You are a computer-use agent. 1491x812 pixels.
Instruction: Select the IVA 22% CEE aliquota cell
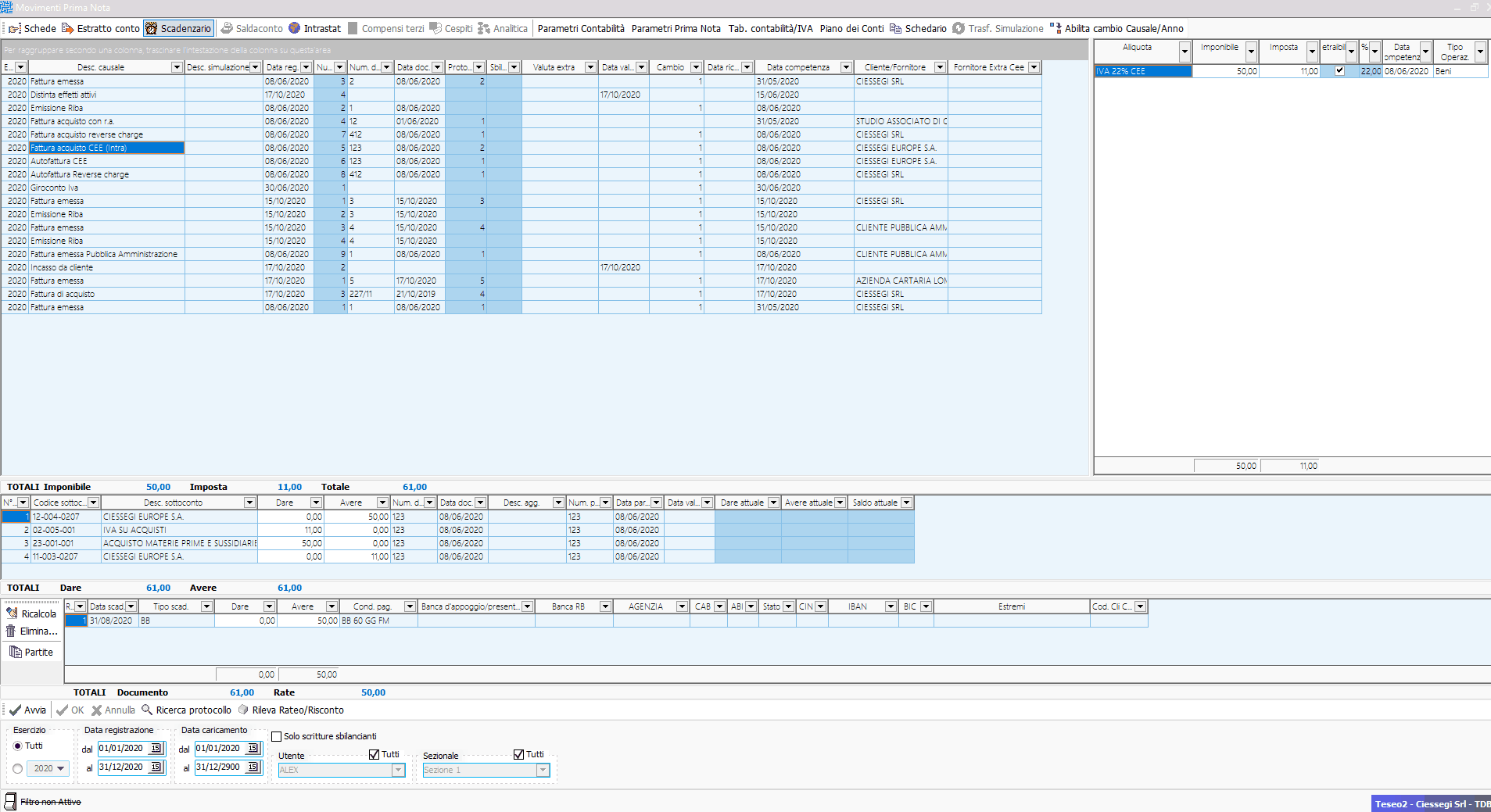point(1142,71)
